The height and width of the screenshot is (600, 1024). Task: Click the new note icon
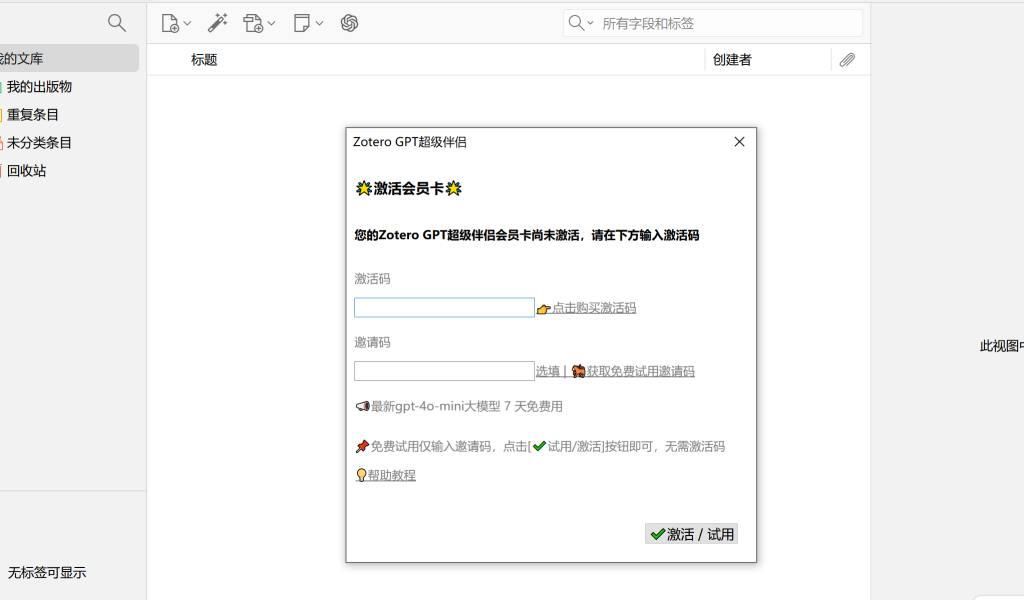(302, 24)
